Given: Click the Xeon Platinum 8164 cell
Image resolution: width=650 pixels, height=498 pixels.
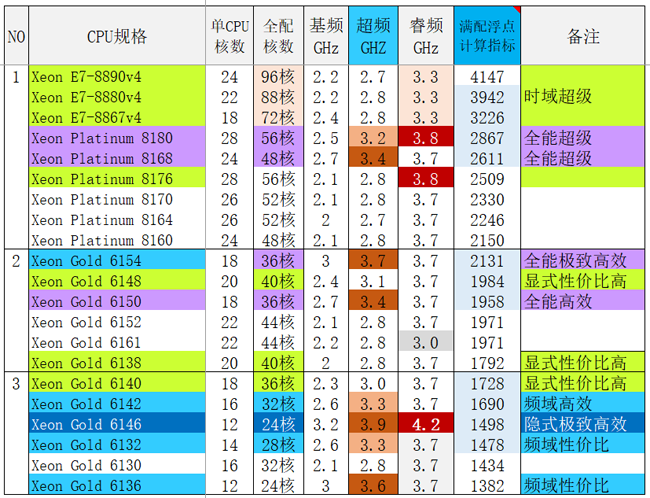Looking at the screenshot, I should click(x=117, y=219).
